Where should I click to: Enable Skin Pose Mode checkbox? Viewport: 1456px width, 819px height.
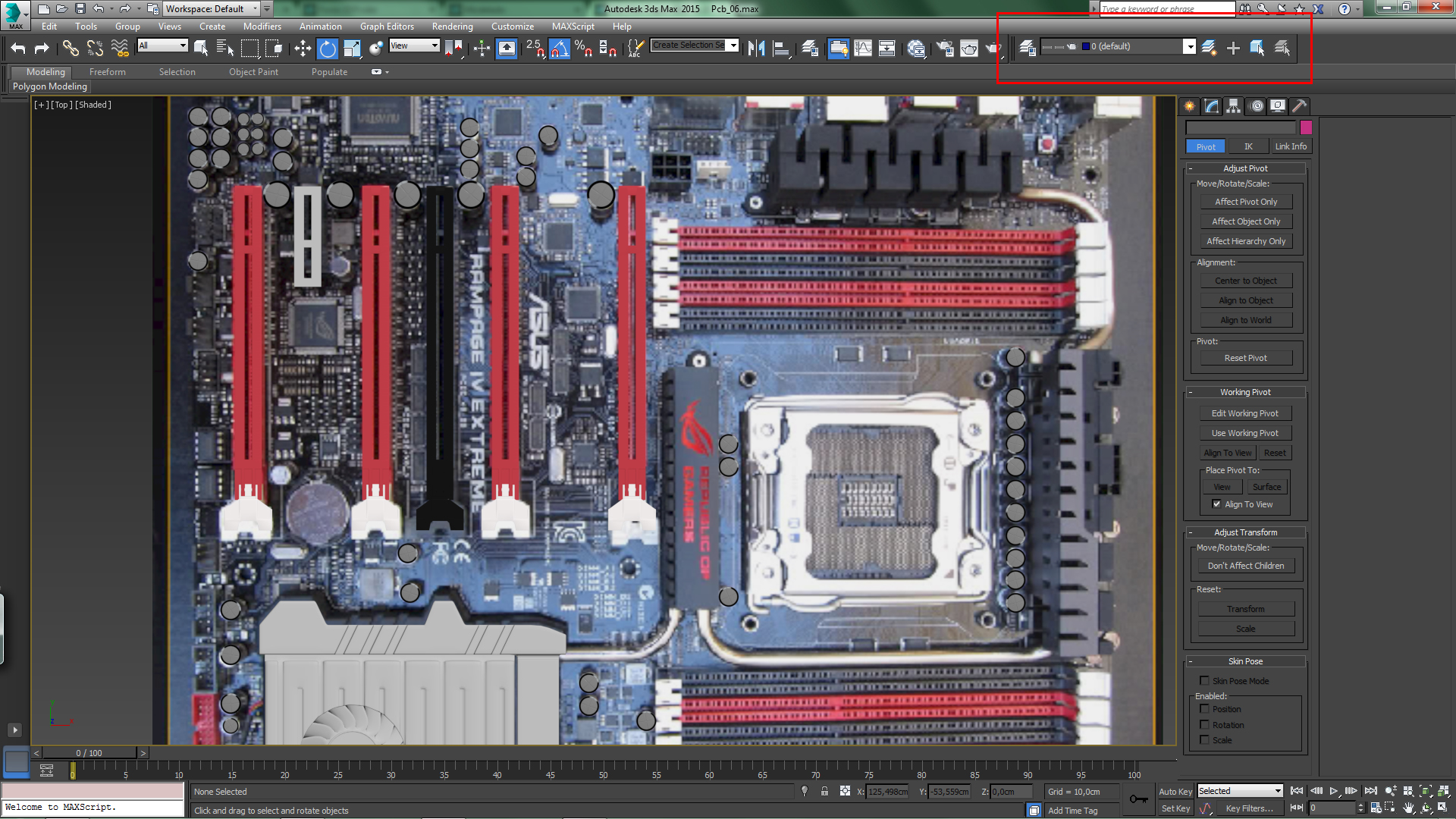tap(1204, 681)
